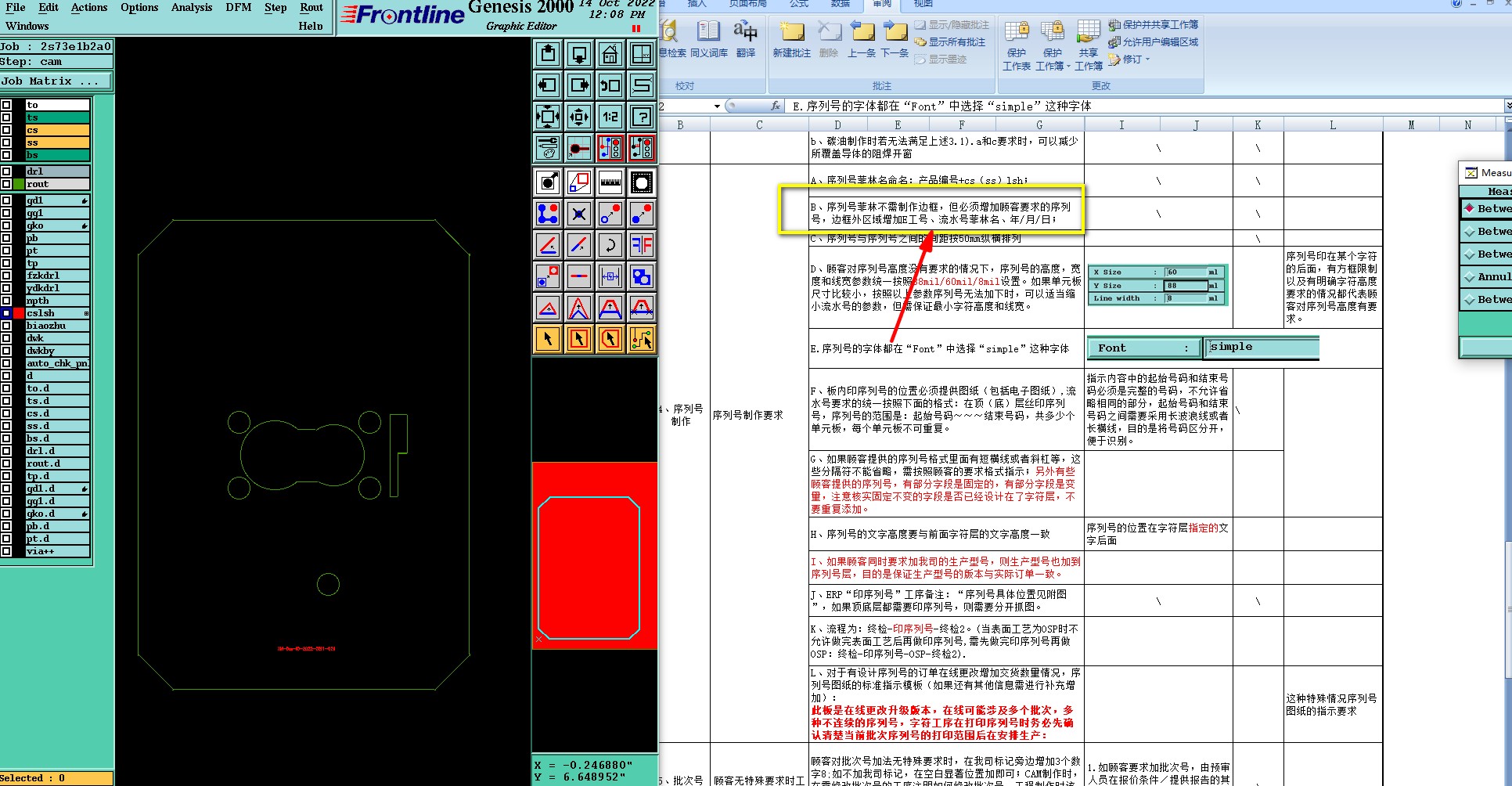Select the ruler measure tool icon
Viewport: 1512px width, 786px height.
point(610,183)
